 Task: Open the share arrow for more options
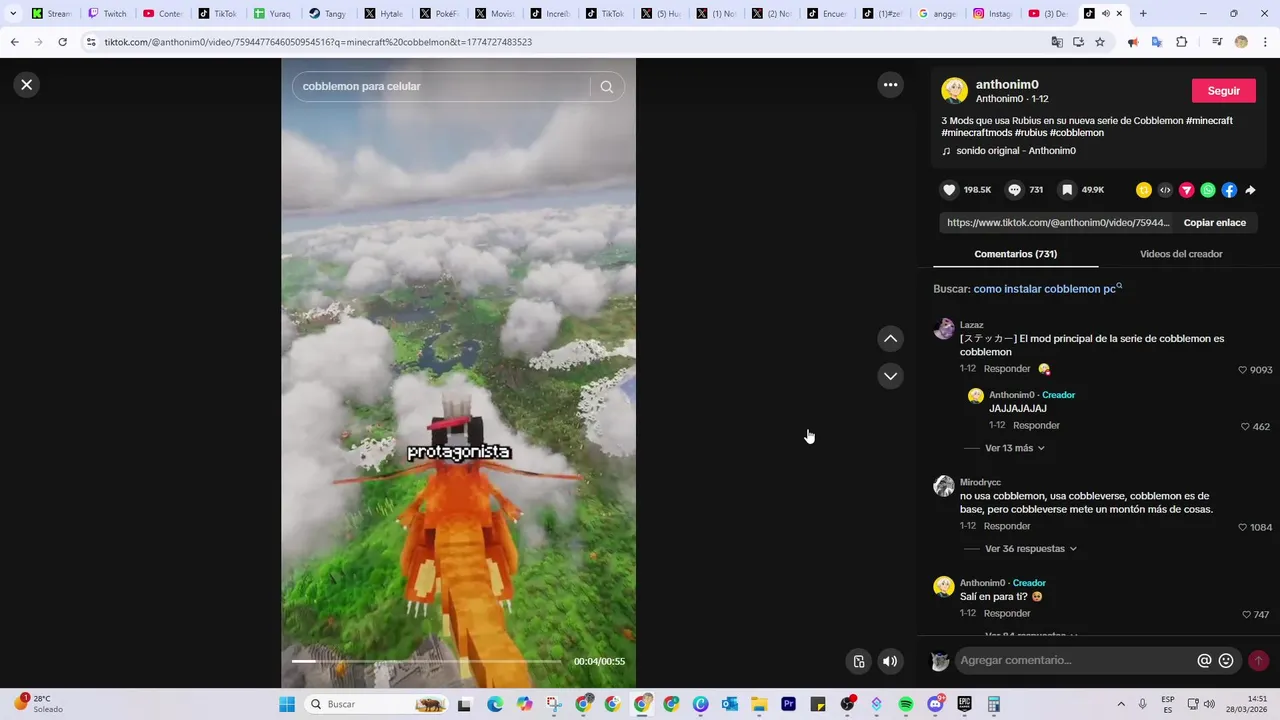(1250, 190)
